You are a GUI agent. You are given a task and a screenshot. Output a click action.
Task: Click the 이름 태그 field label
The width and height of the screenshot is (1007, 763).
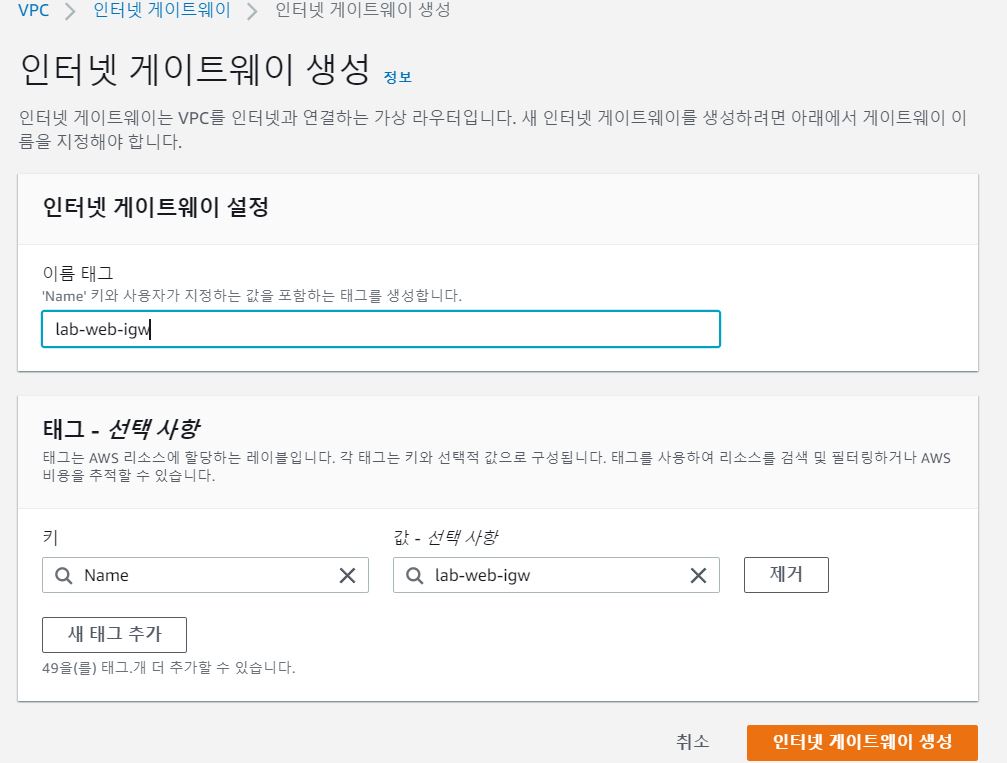click(x=78, y=274)
